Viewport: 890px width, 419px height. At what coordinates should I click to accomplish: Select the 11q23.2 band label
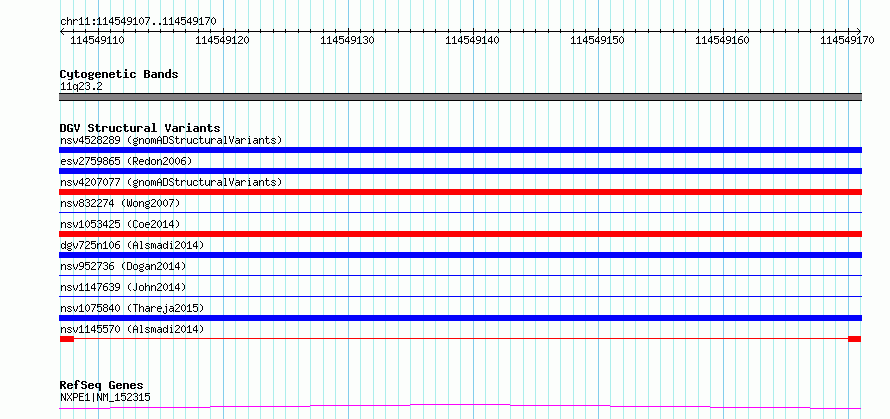pyautogui.click(x=81, y=86)
